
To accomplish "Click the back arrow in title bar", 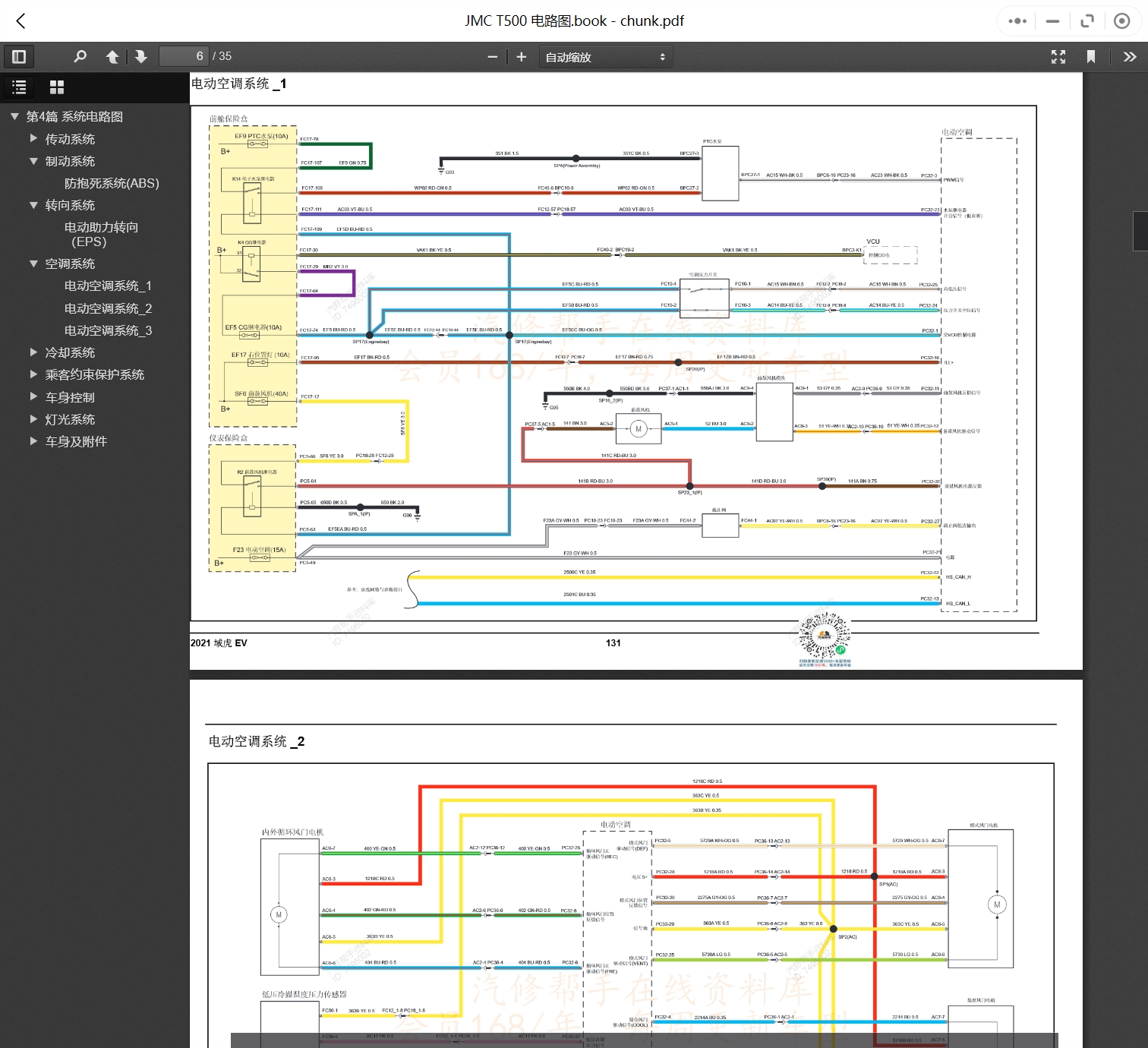I will point(20,21).
